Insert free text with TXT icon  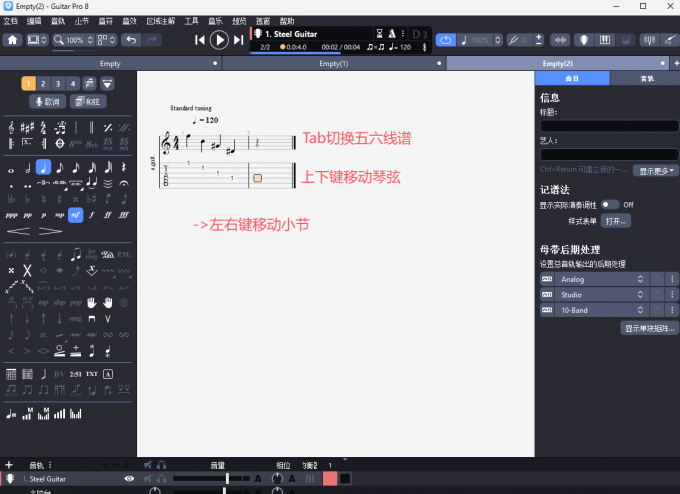pyautogui.click(x=92, y=374)
